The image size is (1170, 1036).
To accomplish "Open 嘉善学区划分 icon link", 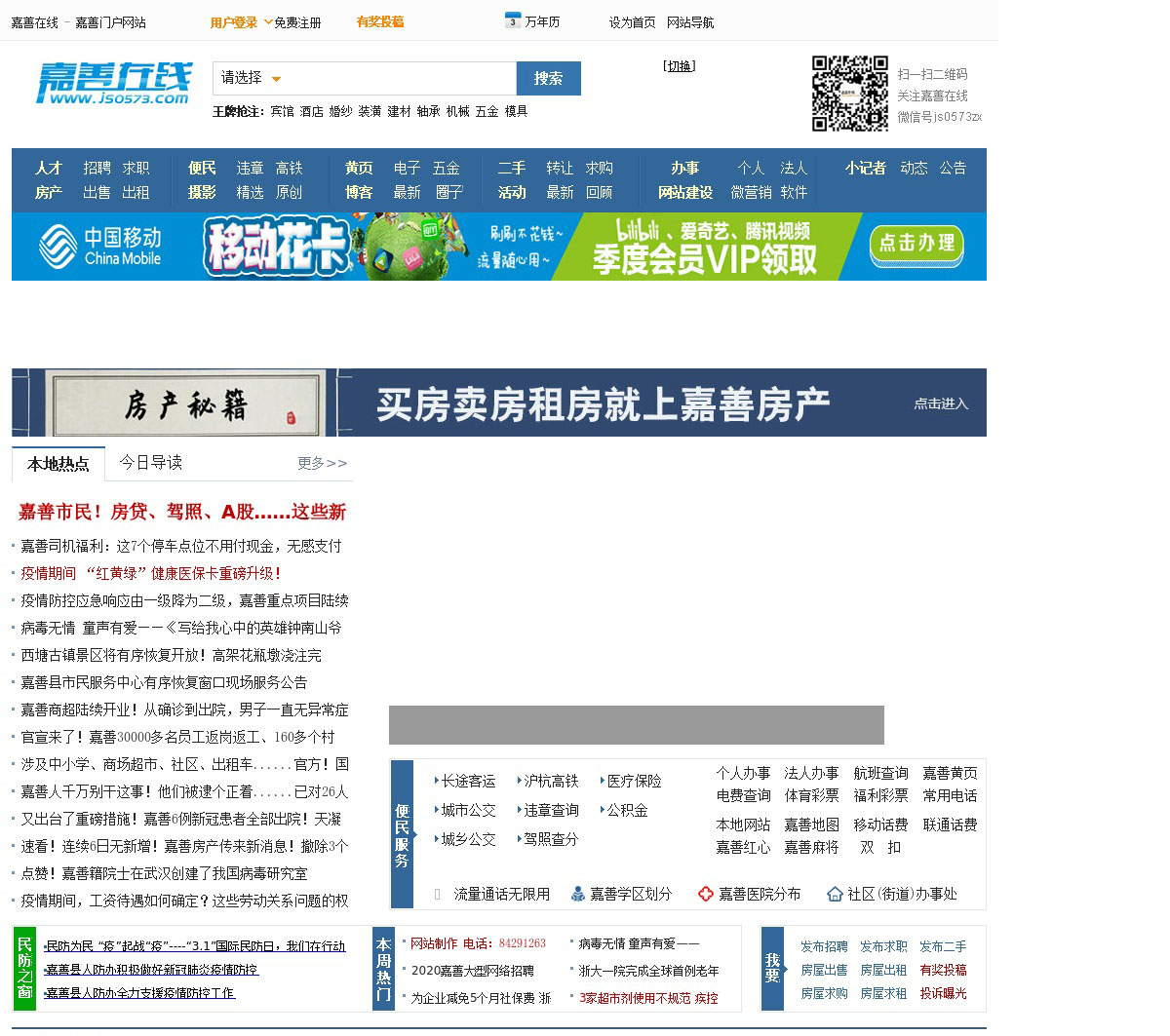I will point(621,894).
